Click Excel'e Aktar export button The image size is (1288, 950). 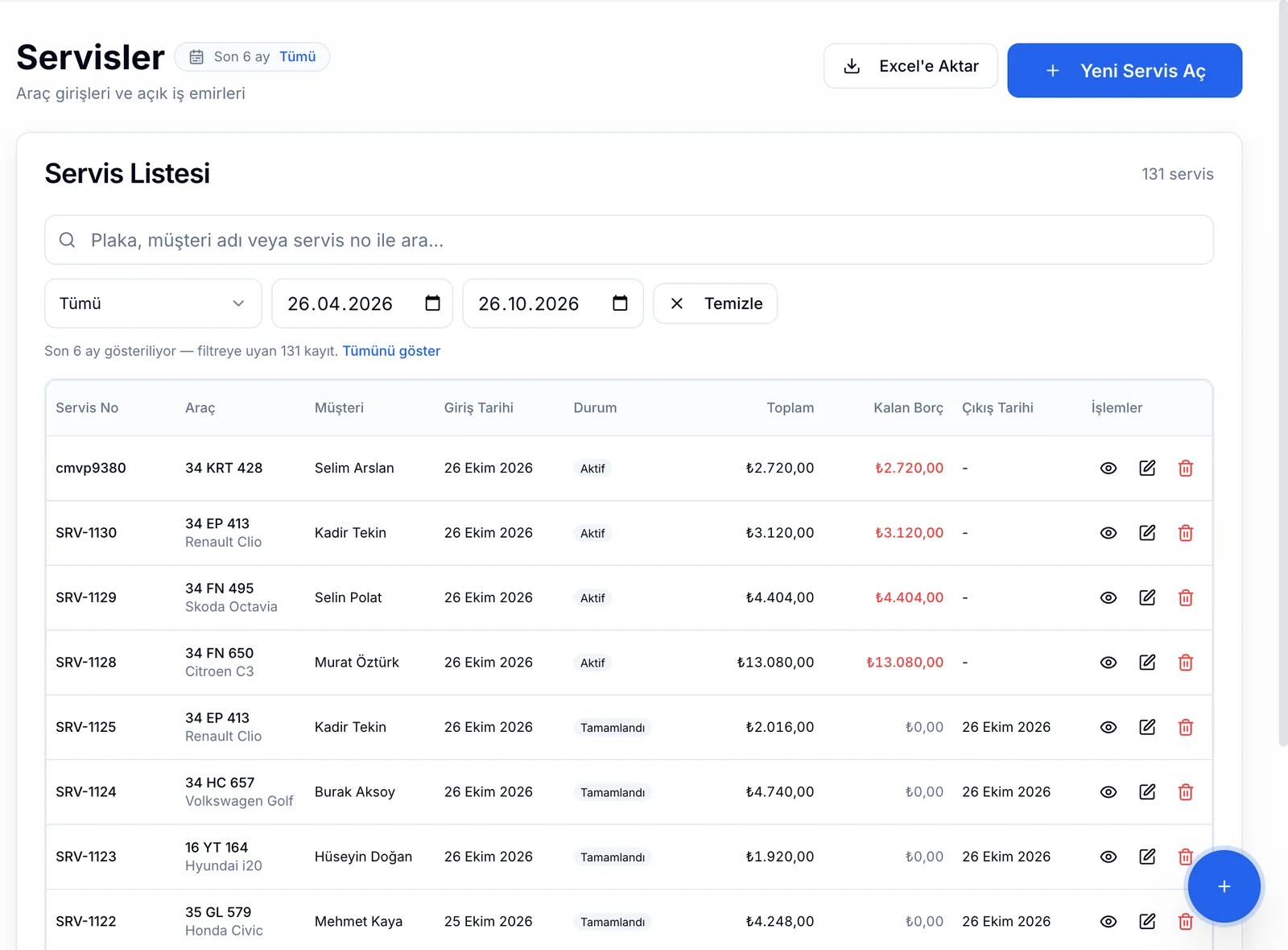tap(910, 66)
